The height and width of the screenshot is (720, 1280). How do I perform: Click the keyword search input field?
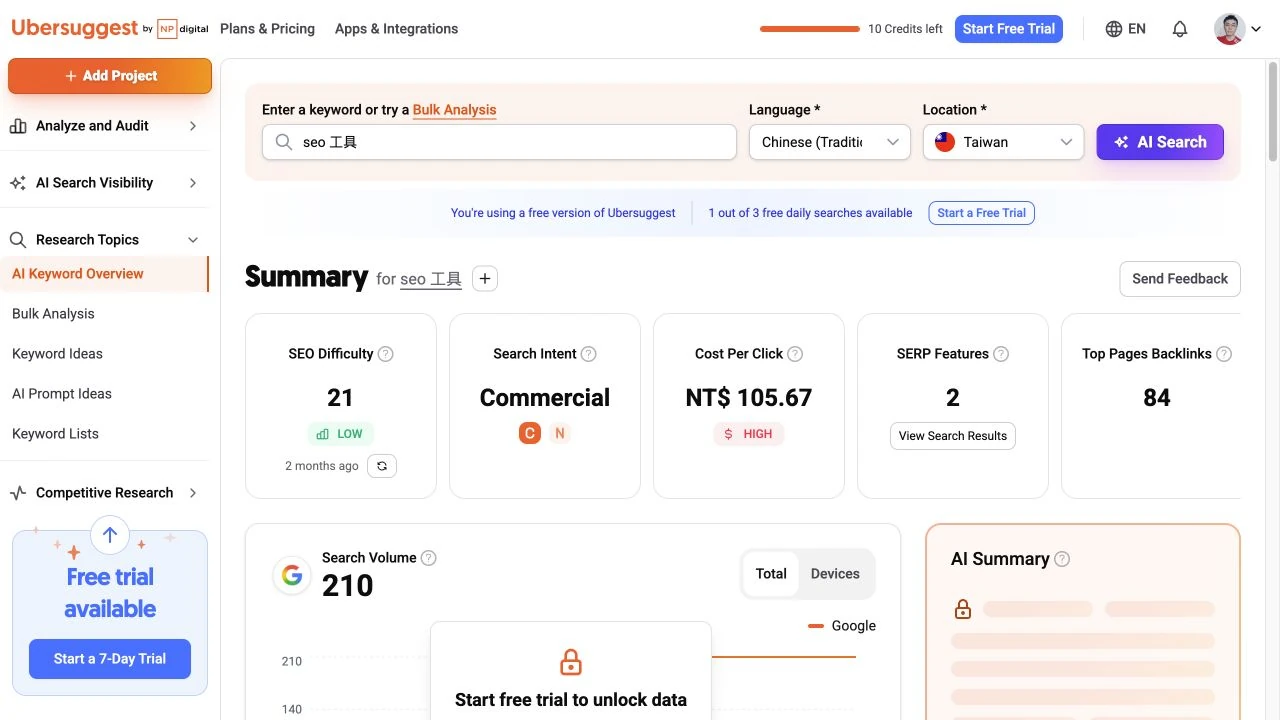tap(499, 142)
